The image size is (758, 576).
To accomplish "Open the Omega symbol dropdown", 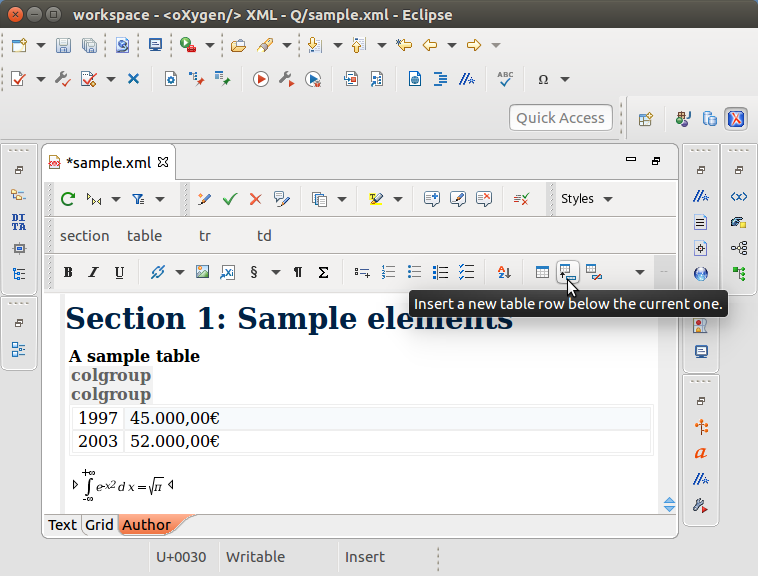I will pos(565,79).
